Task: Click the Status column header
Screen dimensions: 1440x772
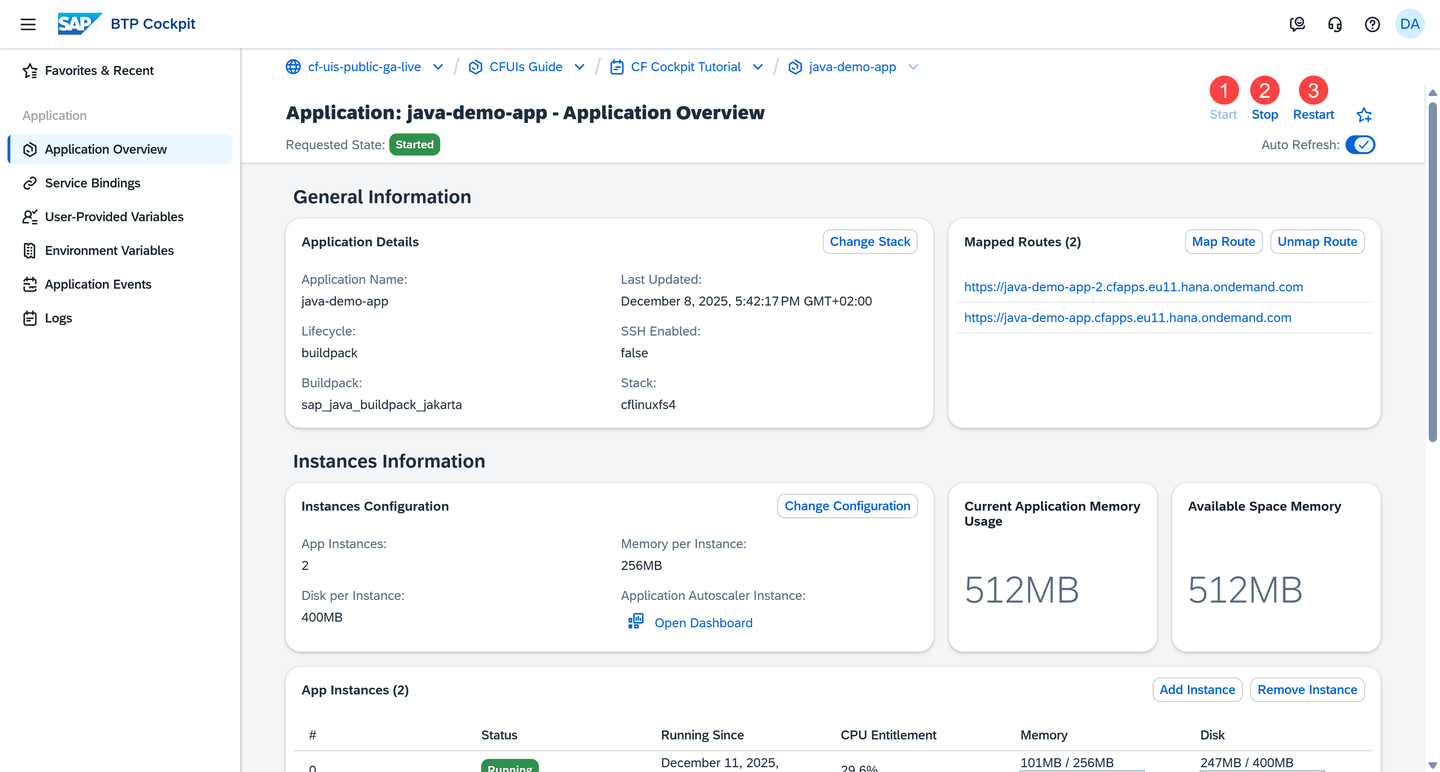Action: [499, 735]
